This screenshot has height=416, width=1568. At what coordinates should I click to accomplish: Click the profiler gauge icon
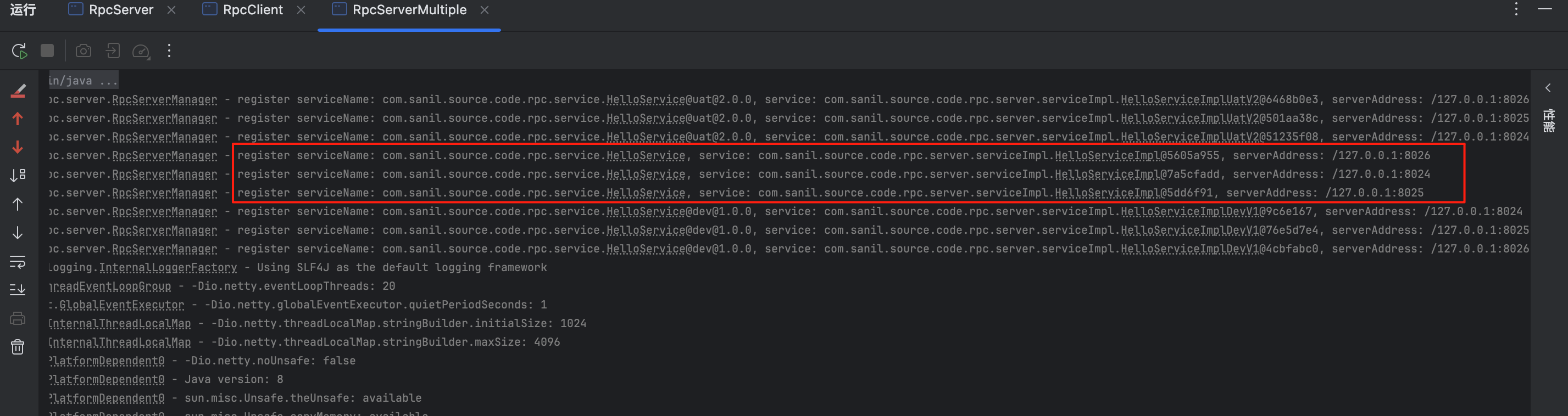[141, 51]
